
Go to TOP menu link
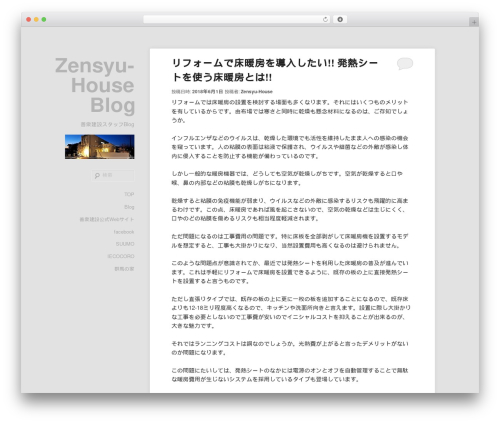coord(129,194)
